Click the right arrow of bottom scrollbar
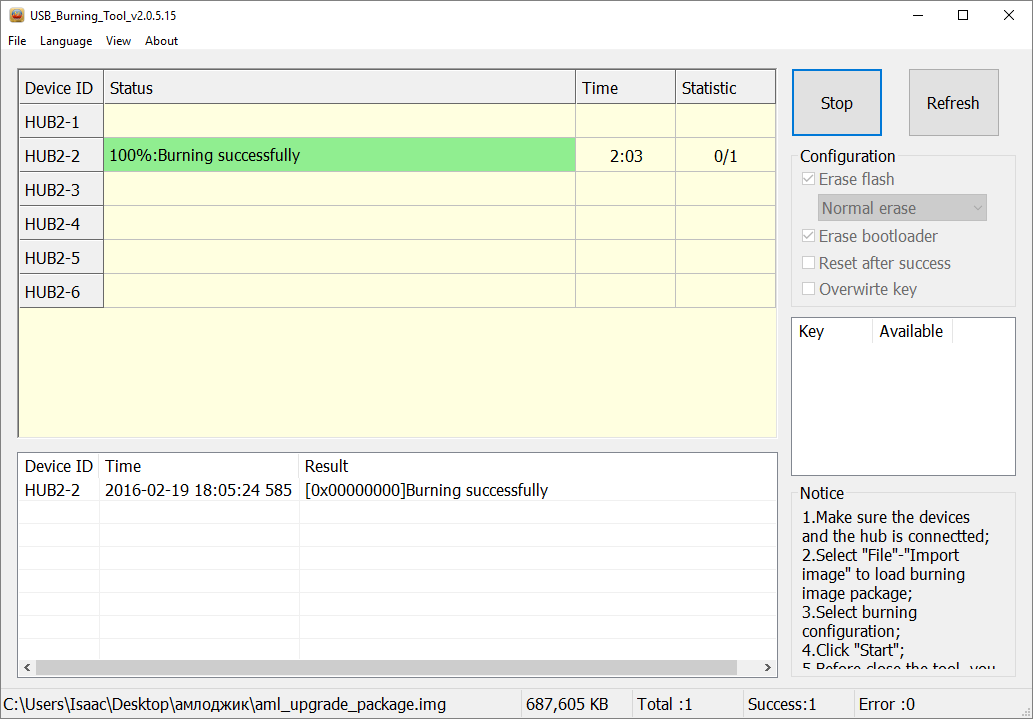 click(766, 667)
